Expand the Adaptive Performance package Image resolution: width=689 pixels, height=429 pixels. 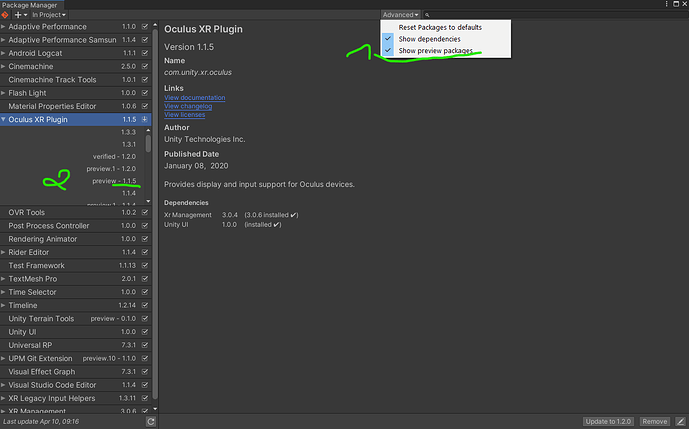click(3, 26)
